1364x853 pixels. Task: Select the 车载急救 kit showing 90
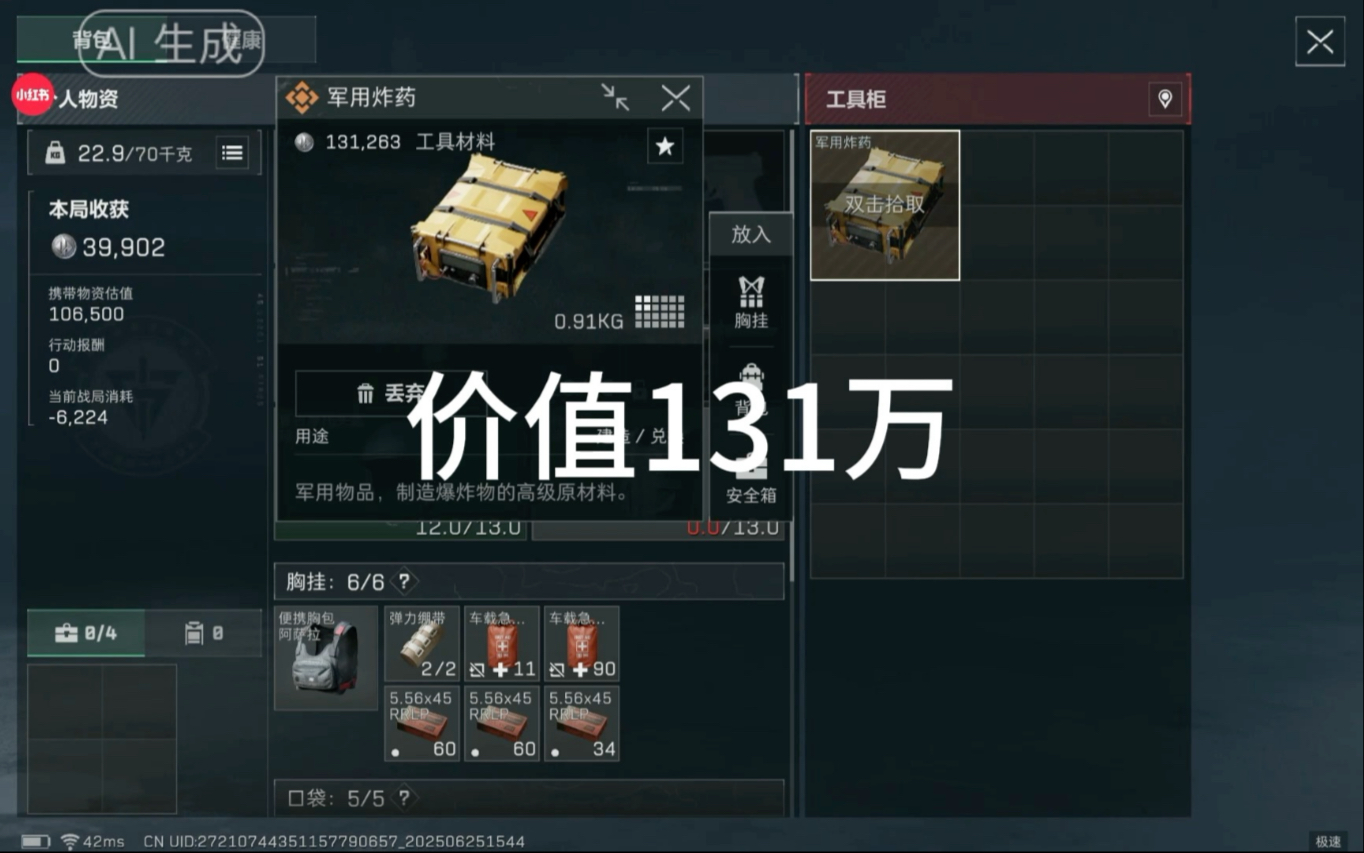[x=582, y=644]
